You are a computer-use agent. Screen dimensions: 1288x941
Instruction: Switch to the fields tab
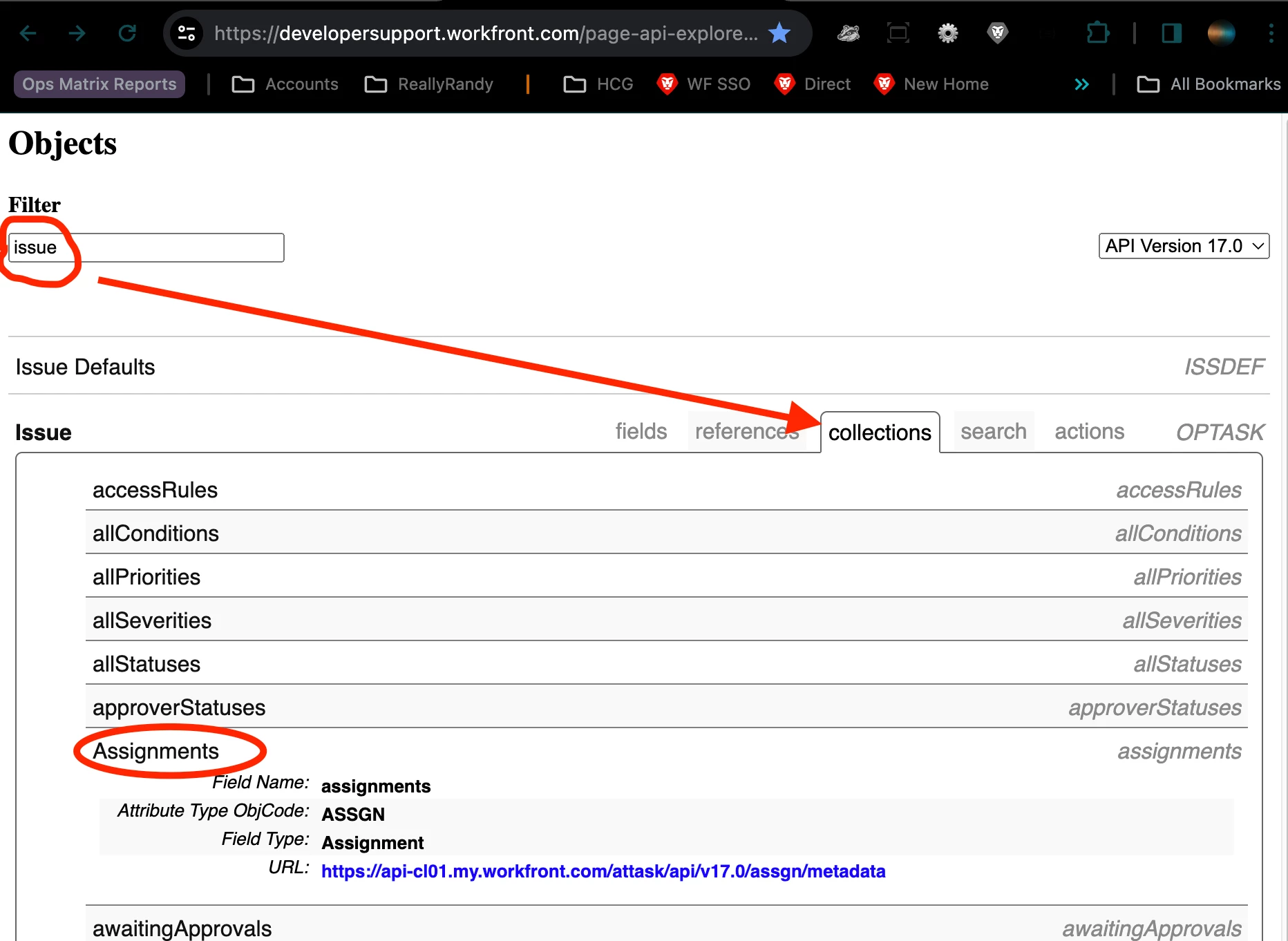641,431
